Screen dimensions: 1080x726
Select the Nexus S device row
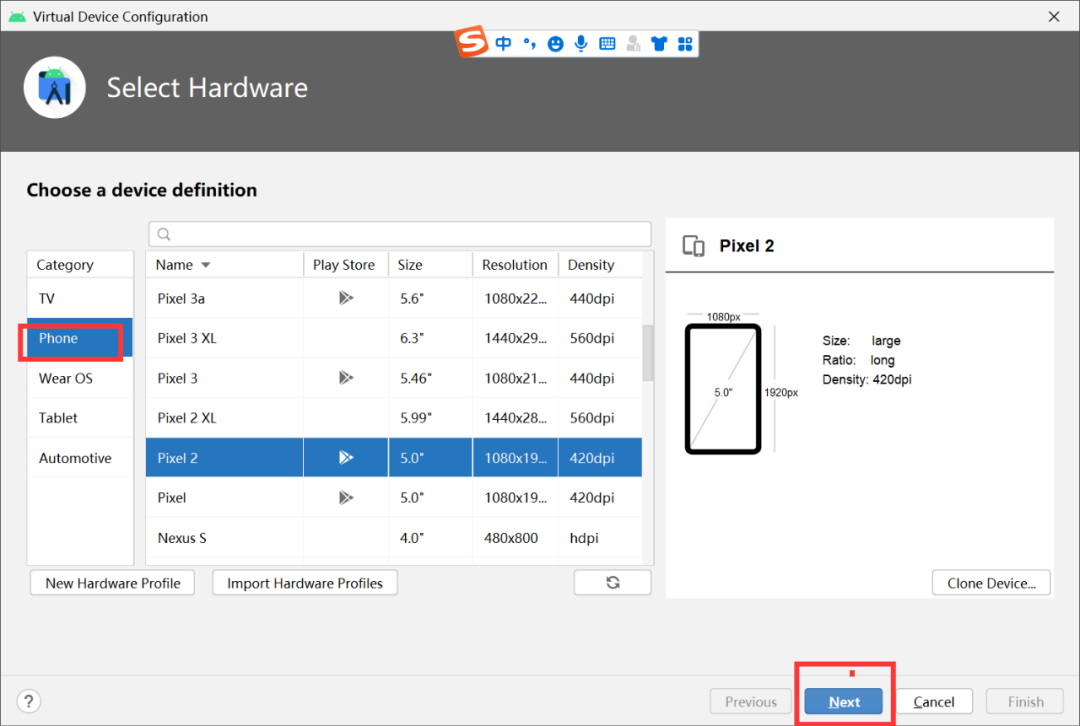pos(394,538)
